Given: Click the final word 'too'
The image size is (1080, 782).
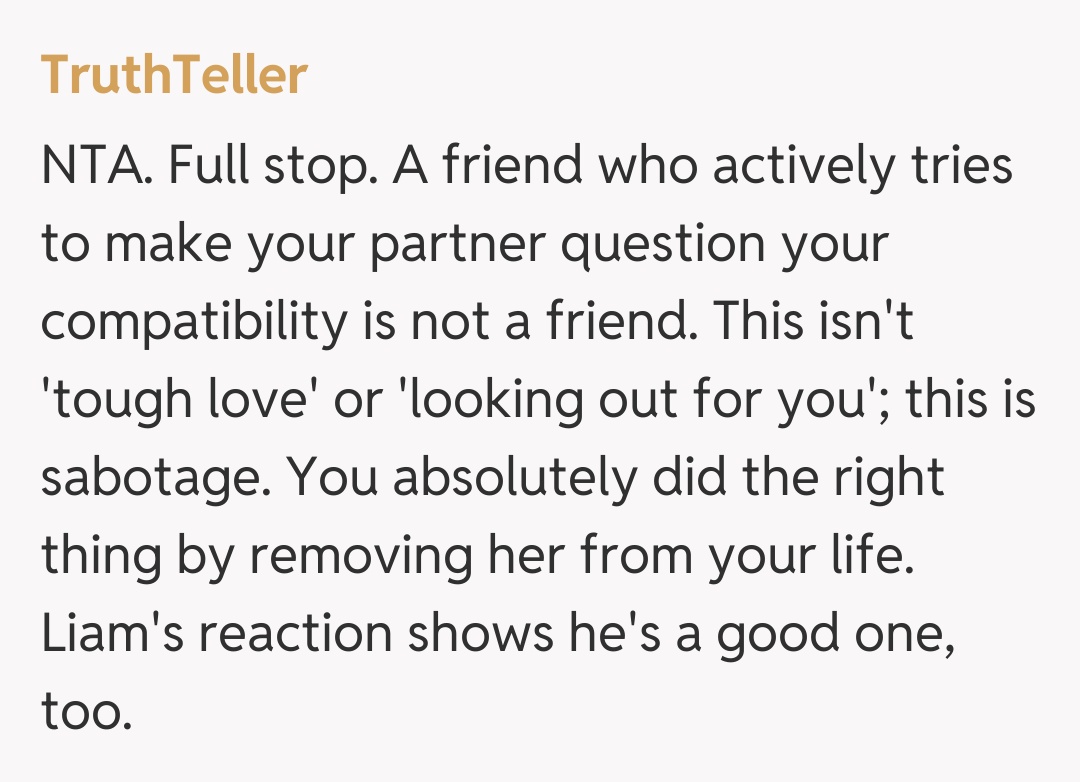Looking at the screenshot, I should click(x=85, y=712).
